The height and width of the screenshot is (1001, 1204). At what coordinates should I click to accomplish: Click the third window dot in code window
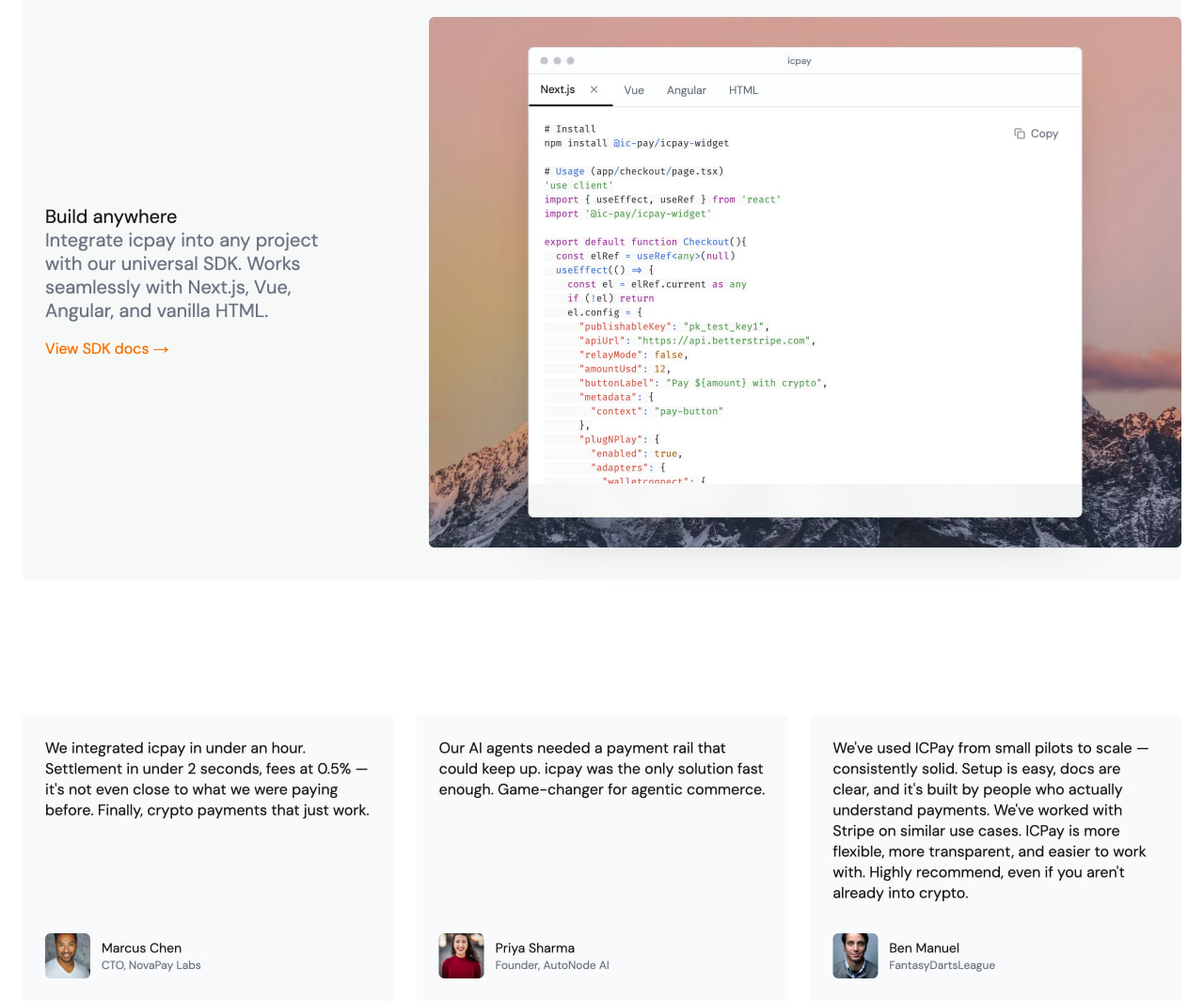(570, 61)
